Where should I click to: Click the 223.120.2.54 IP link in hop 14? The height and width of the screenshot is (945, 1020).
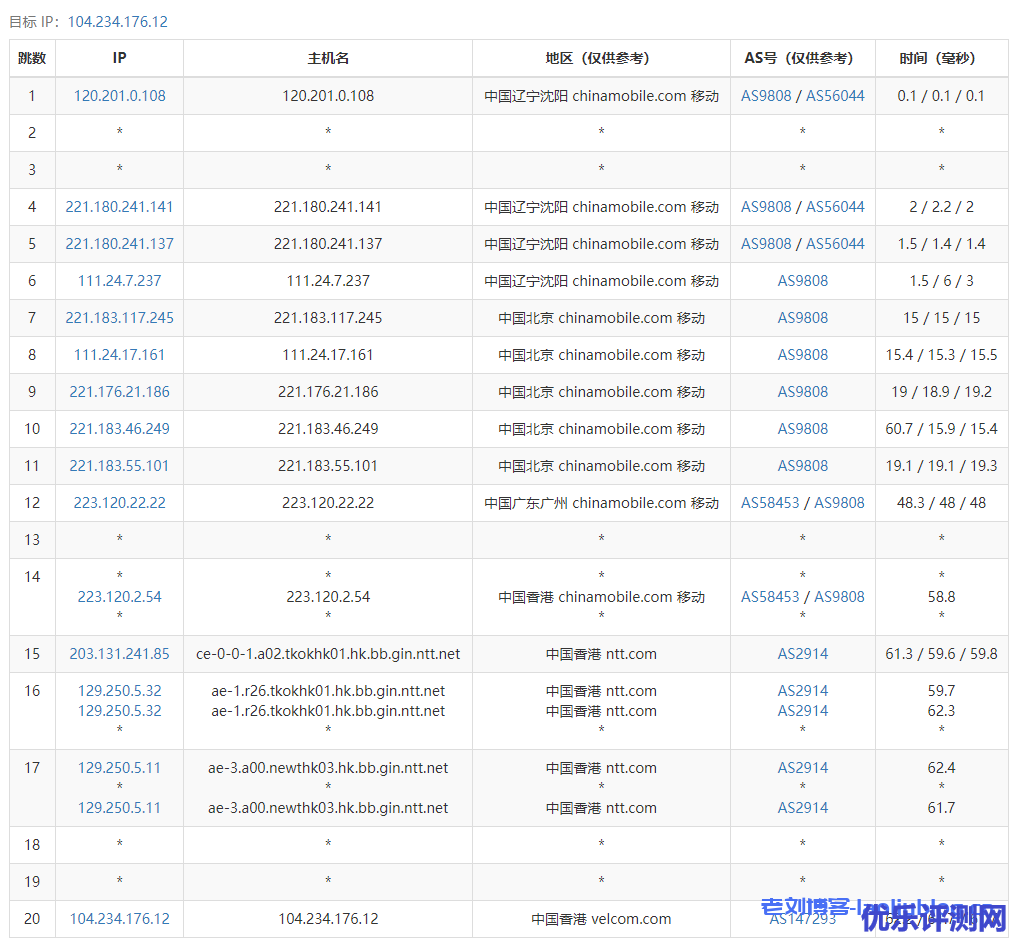[x=120, y=597]
